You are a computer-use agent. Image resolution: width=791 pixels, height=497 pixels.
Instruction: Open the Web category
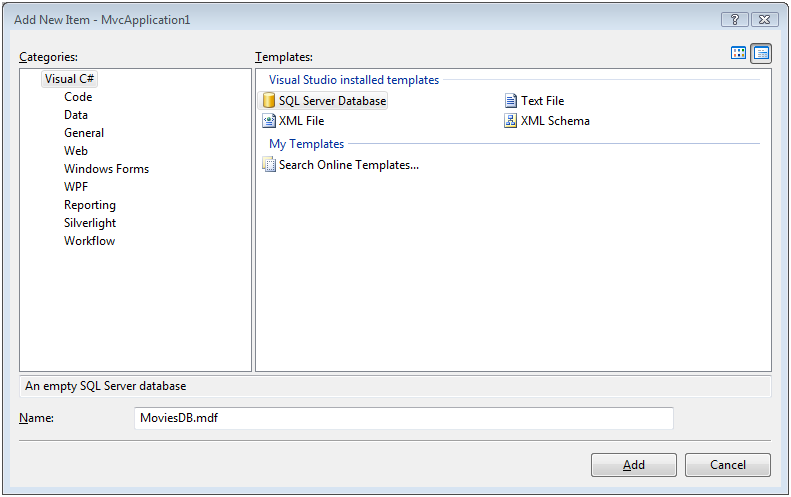[x=76, y=151]
